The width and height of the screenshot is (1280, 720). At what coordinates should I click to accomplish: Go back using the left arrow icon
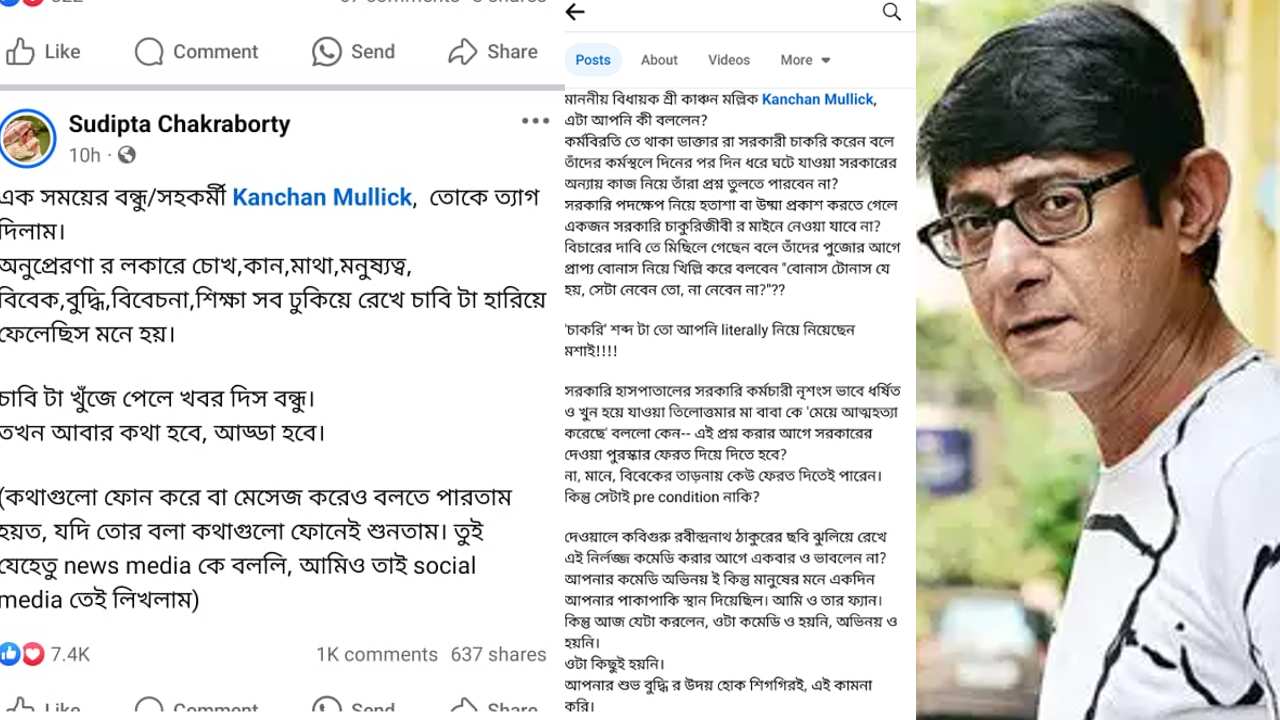point(575,12)
